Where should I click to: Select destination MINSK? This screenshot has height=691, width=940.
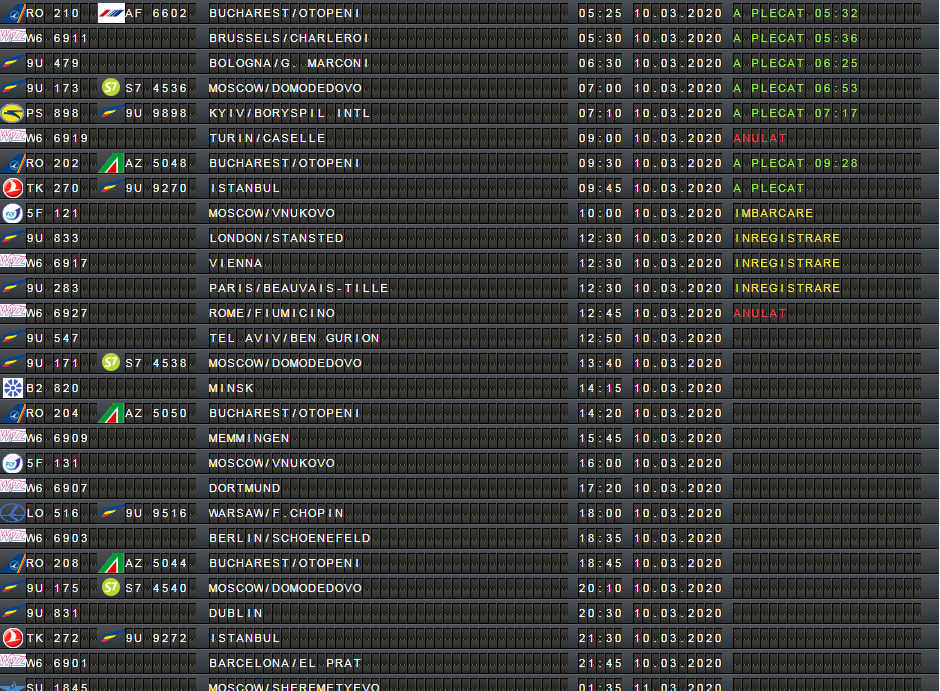point(231,388)
